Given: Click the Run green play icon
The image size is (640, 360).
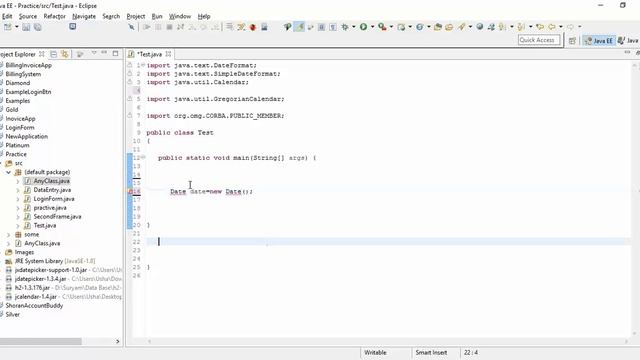Looking at the screenshot, I should [363, 27].
